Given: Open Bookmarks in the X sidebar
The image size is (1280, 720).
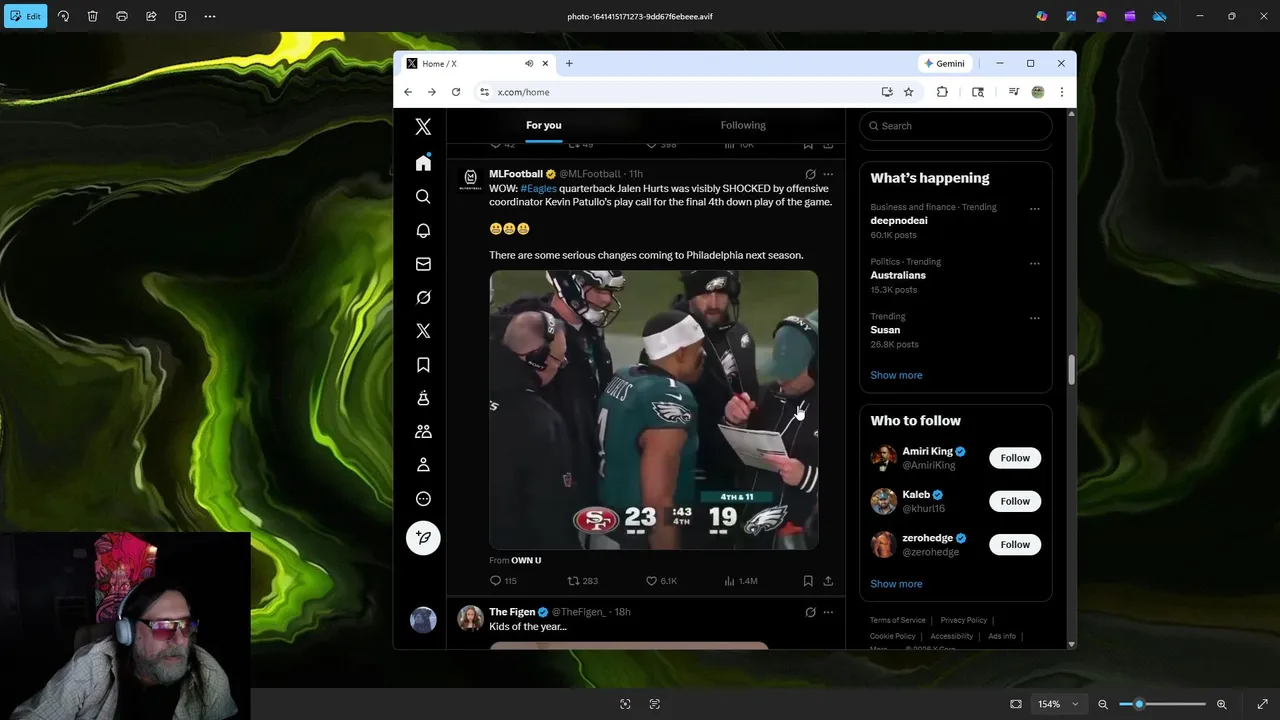Looking at the screenshot, I should (423, 365).
